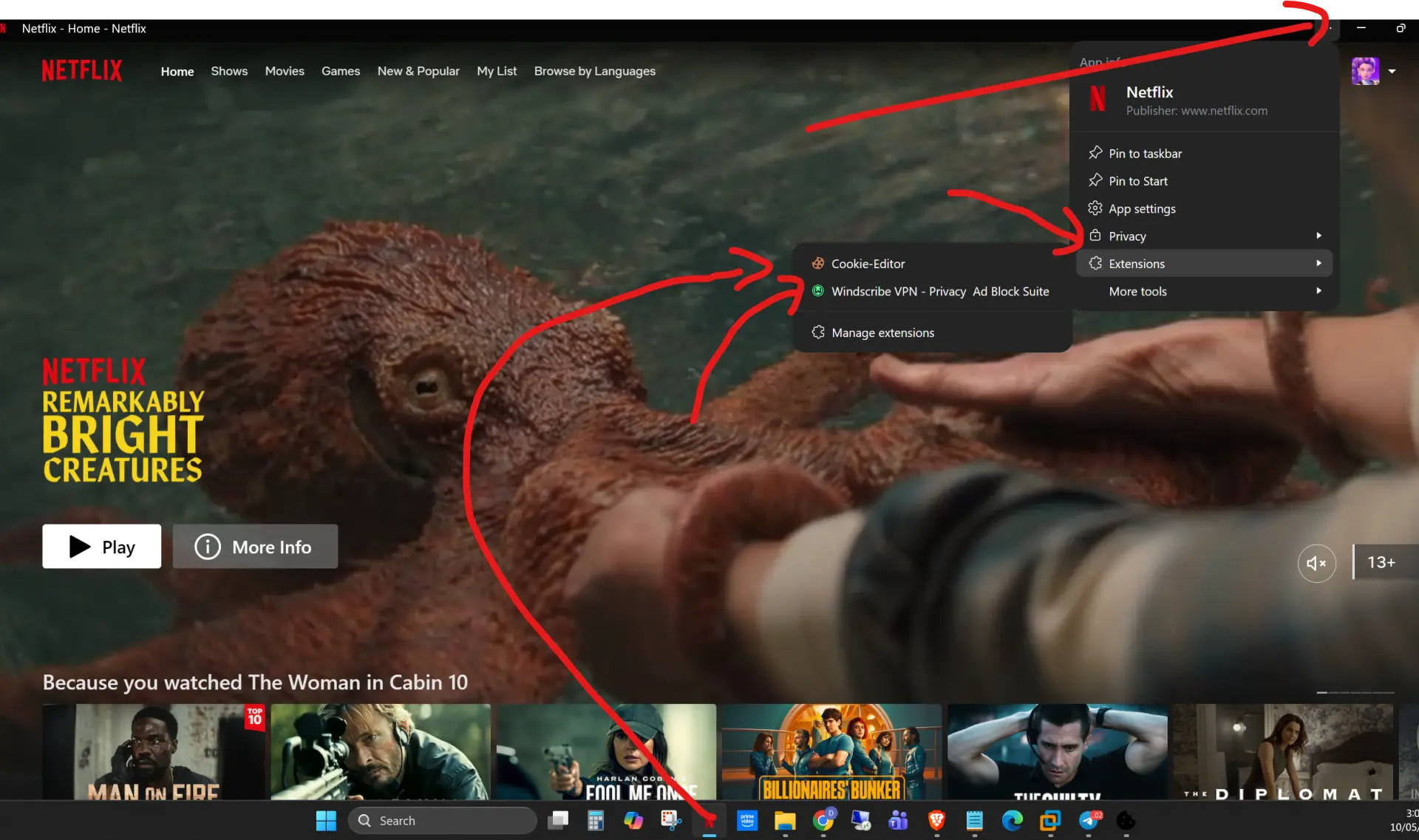
Task: Select the Pin to Start menu entry
Action: point(1205,181)
